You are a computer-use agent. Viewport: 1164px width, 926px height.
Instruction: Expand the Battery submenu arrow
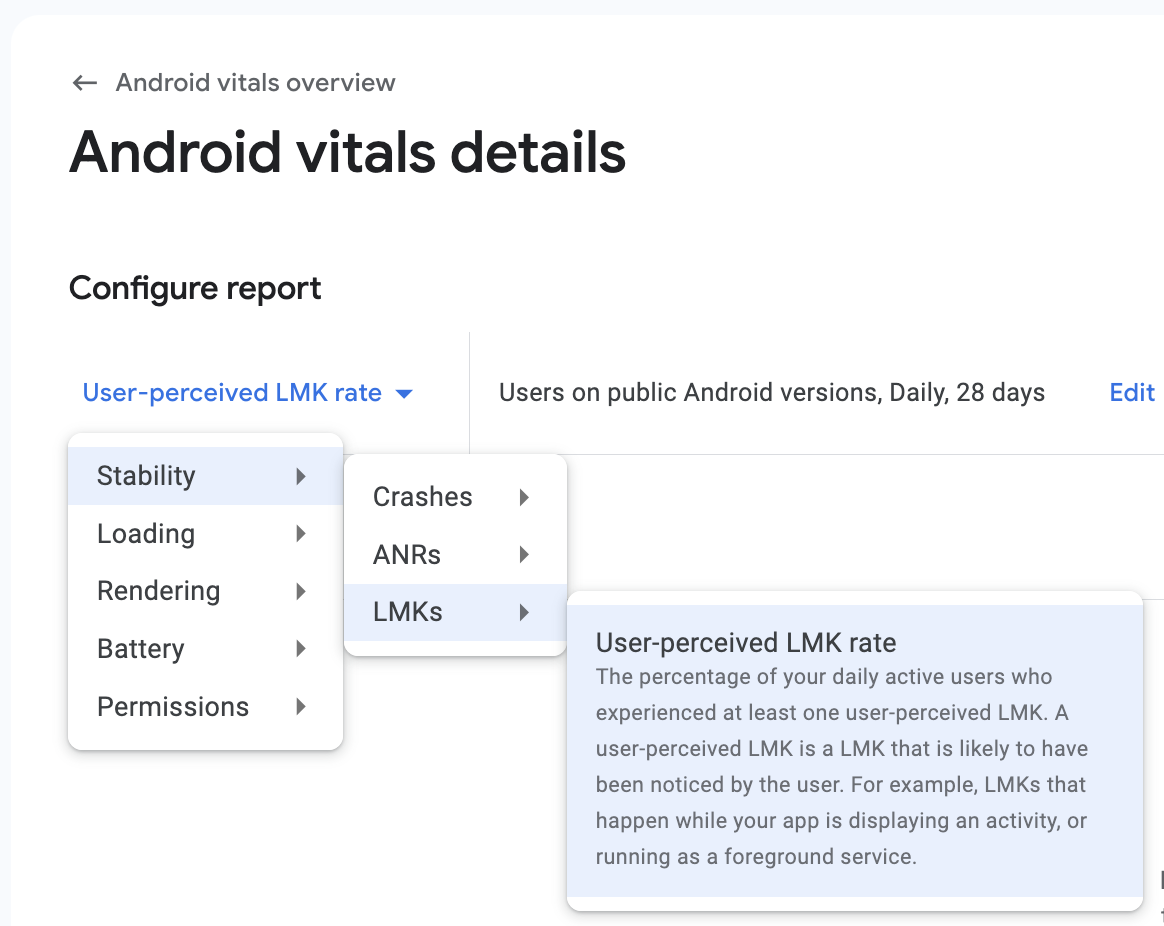(301, 649)
